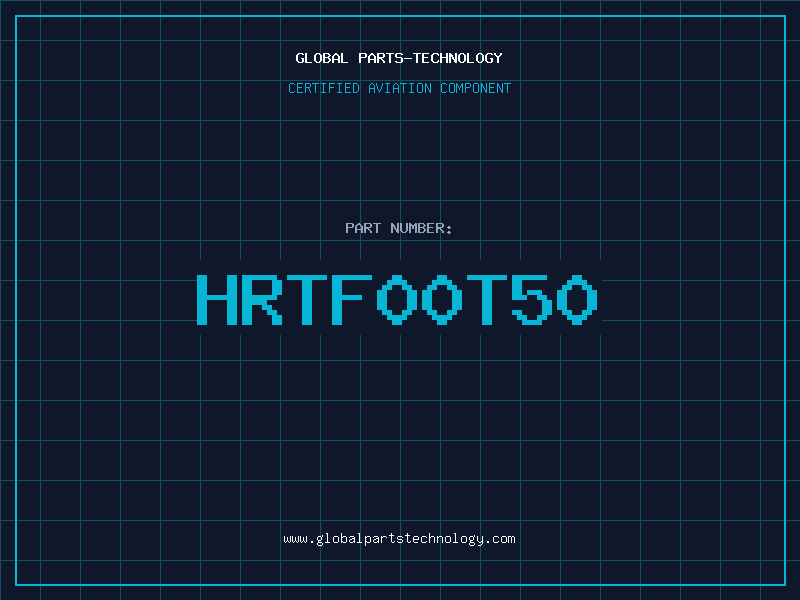Select the CERTIFIED AVIATION COMPONENT subtitle
This screenshot has height=600, width=800.
399,88
